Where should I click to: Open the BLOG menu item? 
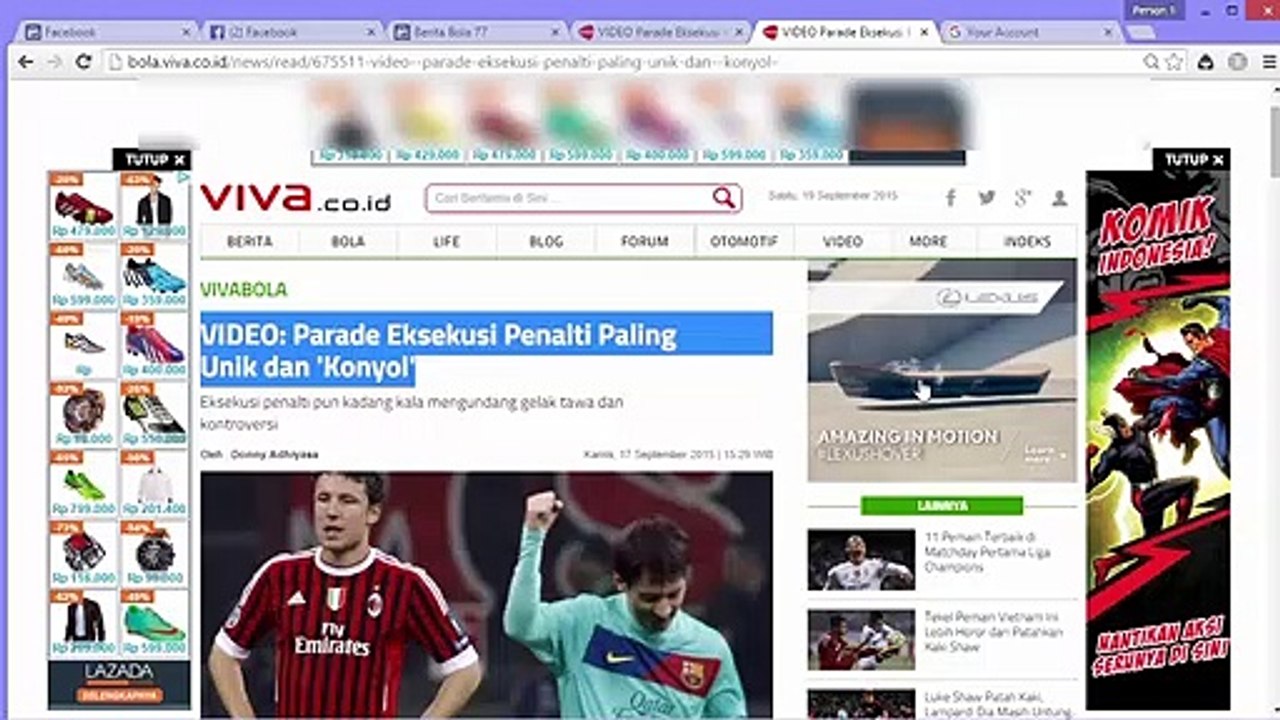tap(546, 241)
